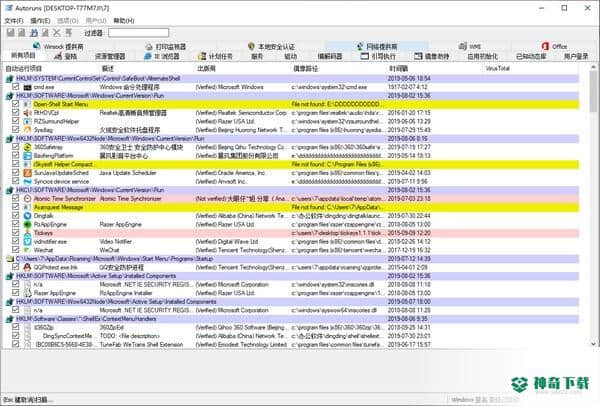
Task: Select the Java Update Scheduler description cell
Action: pos(128,173)
